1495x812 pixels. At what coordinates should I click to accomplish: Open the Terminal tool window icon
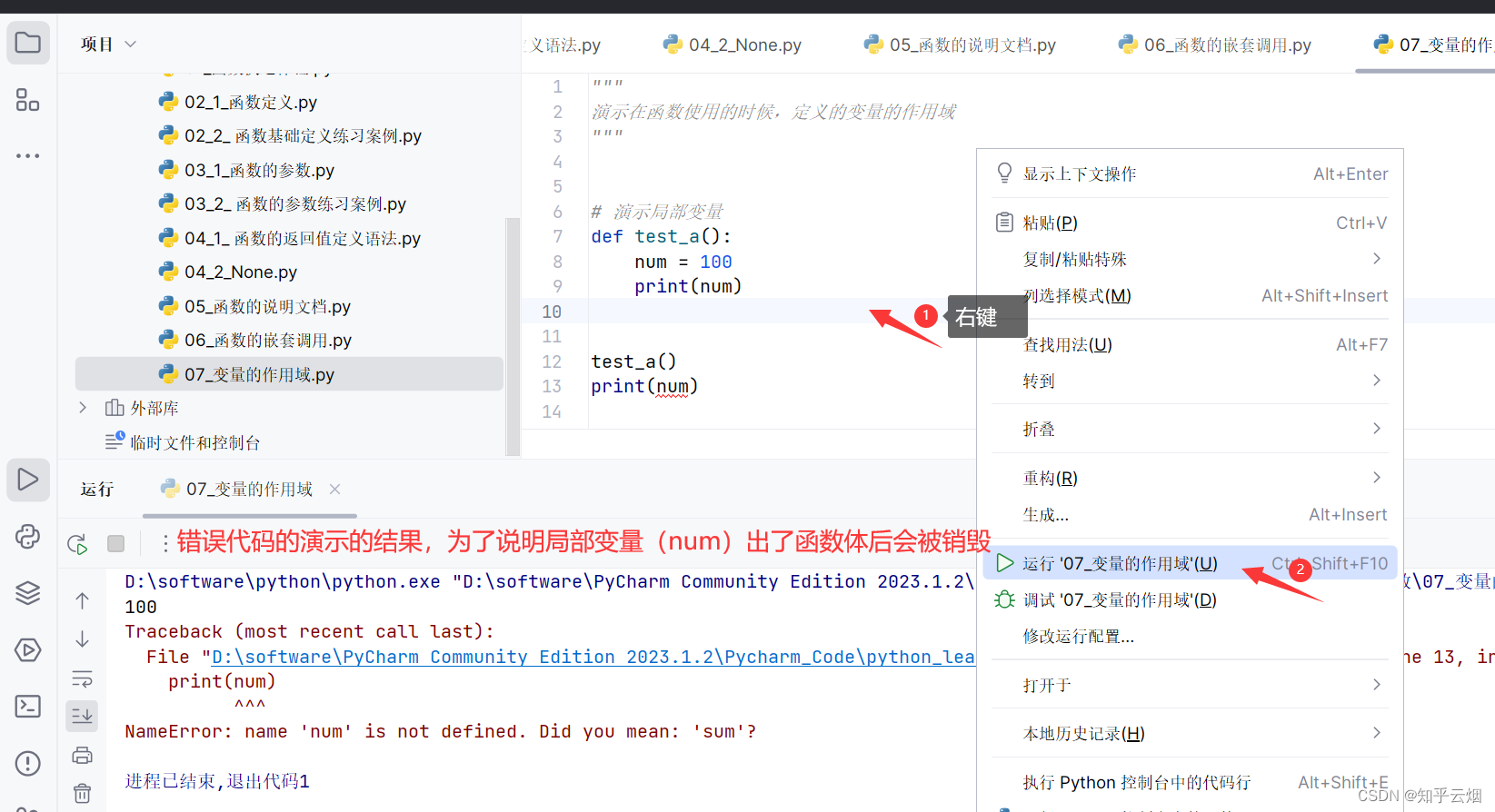28,707
